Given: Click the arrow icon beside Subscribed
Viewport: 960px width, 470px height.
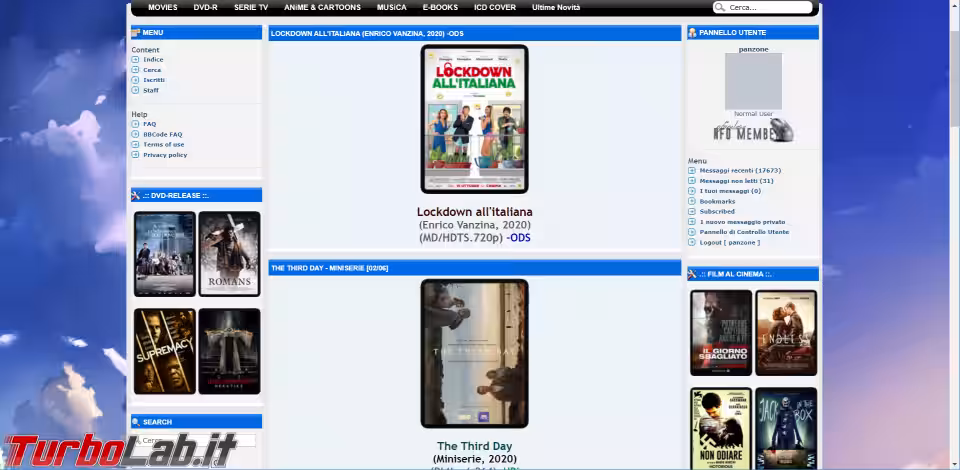Looking at the screenshot, I should 692,211.
